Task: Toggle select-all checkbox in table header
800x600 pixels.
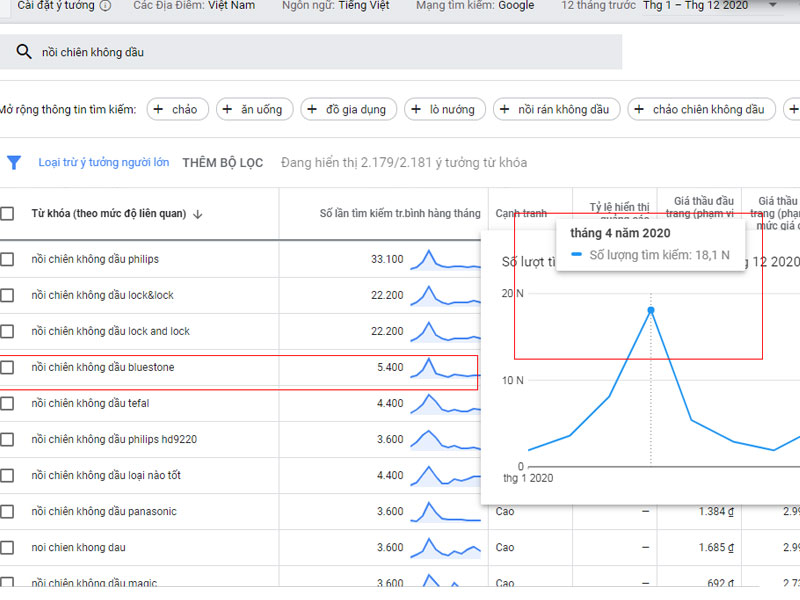Action: click(7, 213)
